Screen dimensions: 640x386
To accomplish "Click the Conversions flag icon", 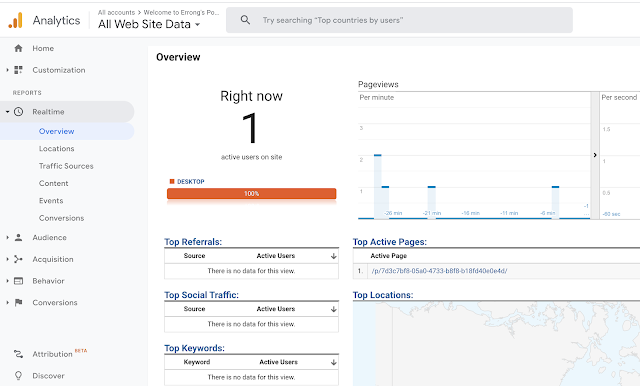I will 18,302.
